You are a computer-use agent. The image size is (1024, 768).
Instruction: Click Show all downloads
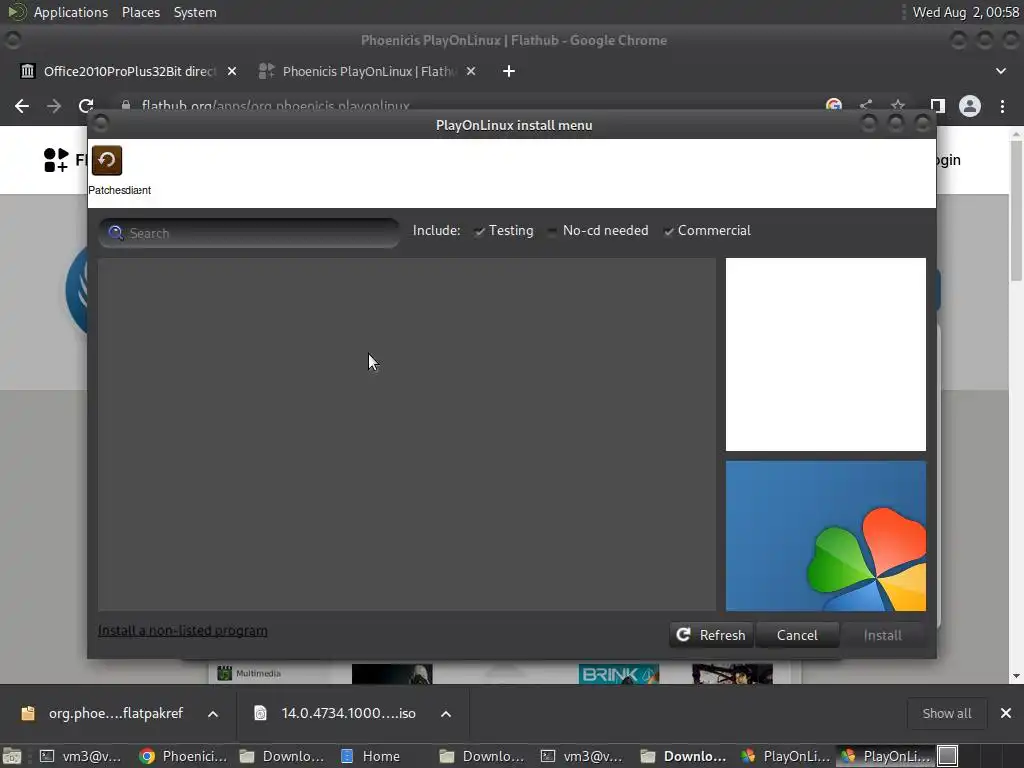click(946, 713)
